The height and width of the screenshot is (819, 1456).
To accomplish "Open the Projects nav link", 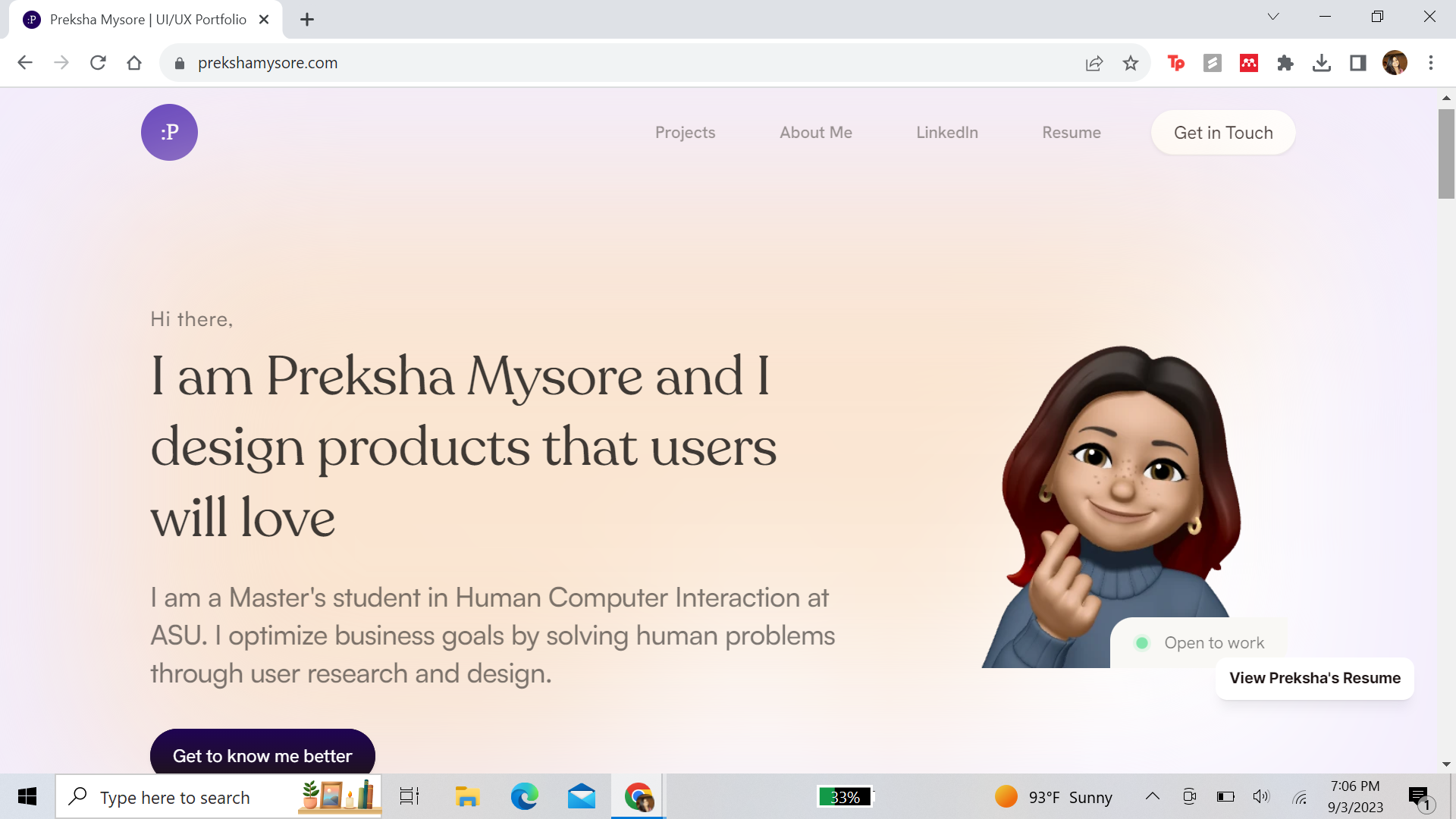I will [685, 133].
